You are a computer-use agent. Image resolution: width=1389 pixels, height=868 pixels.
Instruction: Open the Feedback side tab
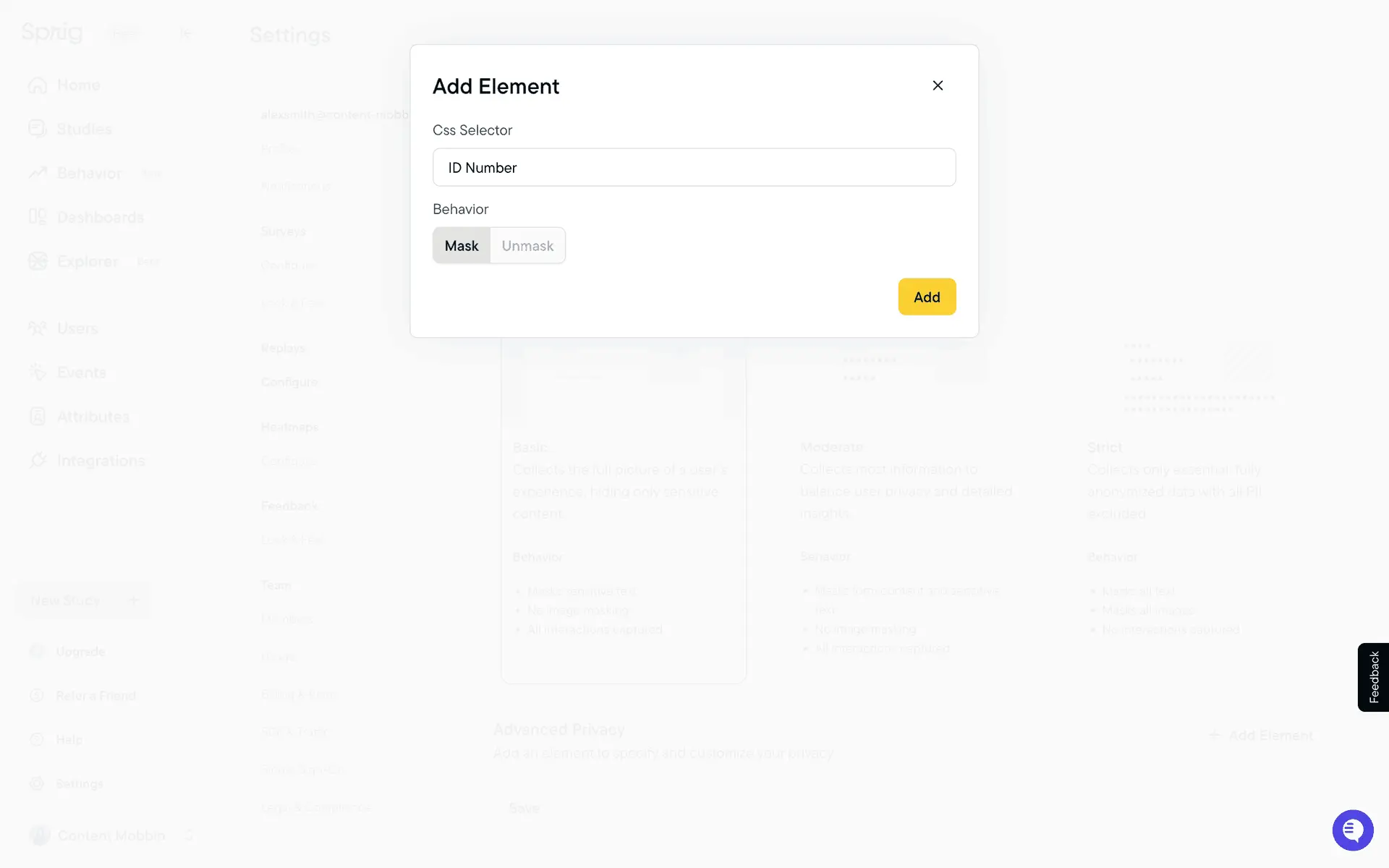(1373, 677)
